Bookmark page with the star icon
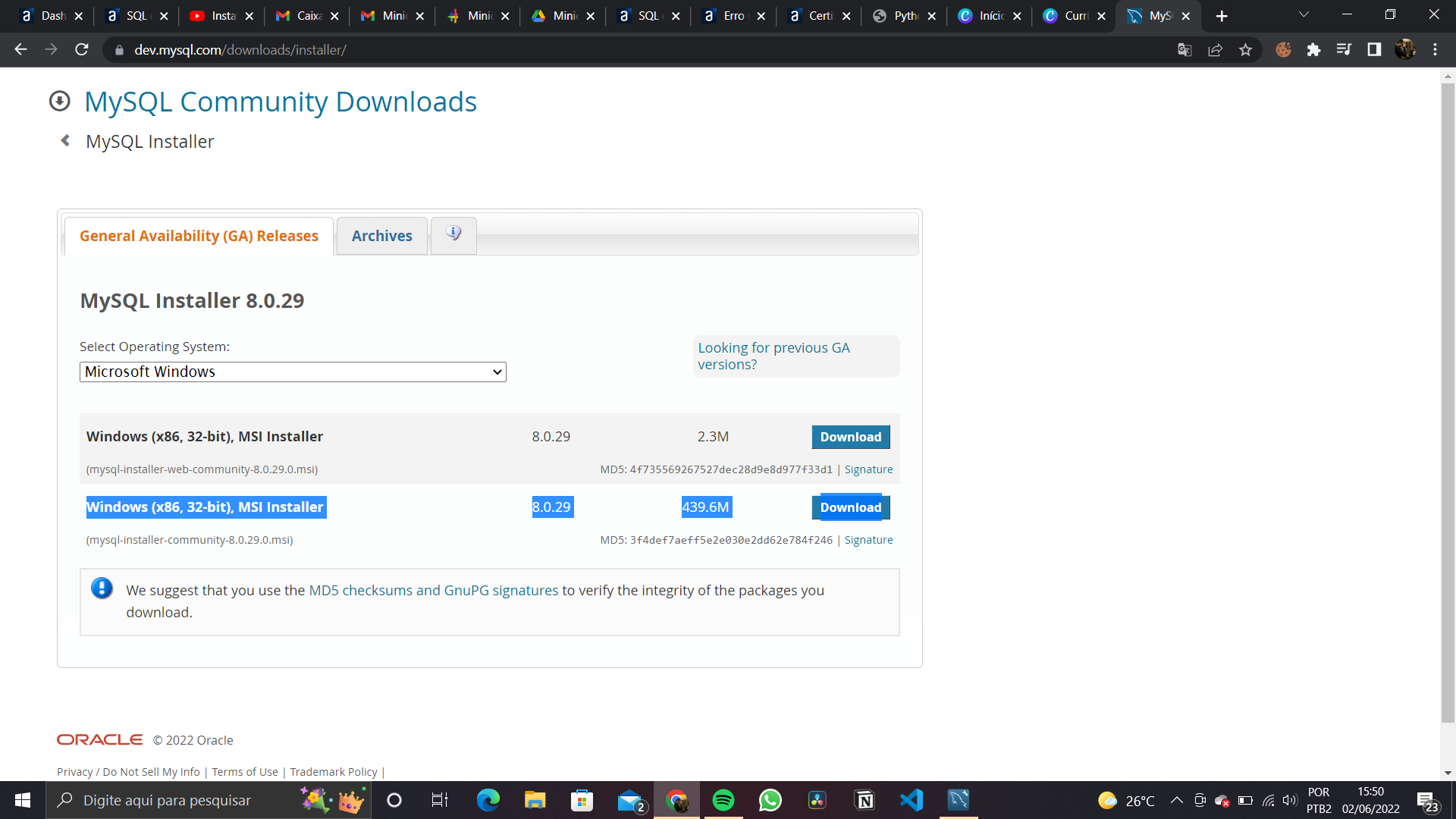Image resolution: width=1456 pixels, height=819 pixels. pos(1245,50)
